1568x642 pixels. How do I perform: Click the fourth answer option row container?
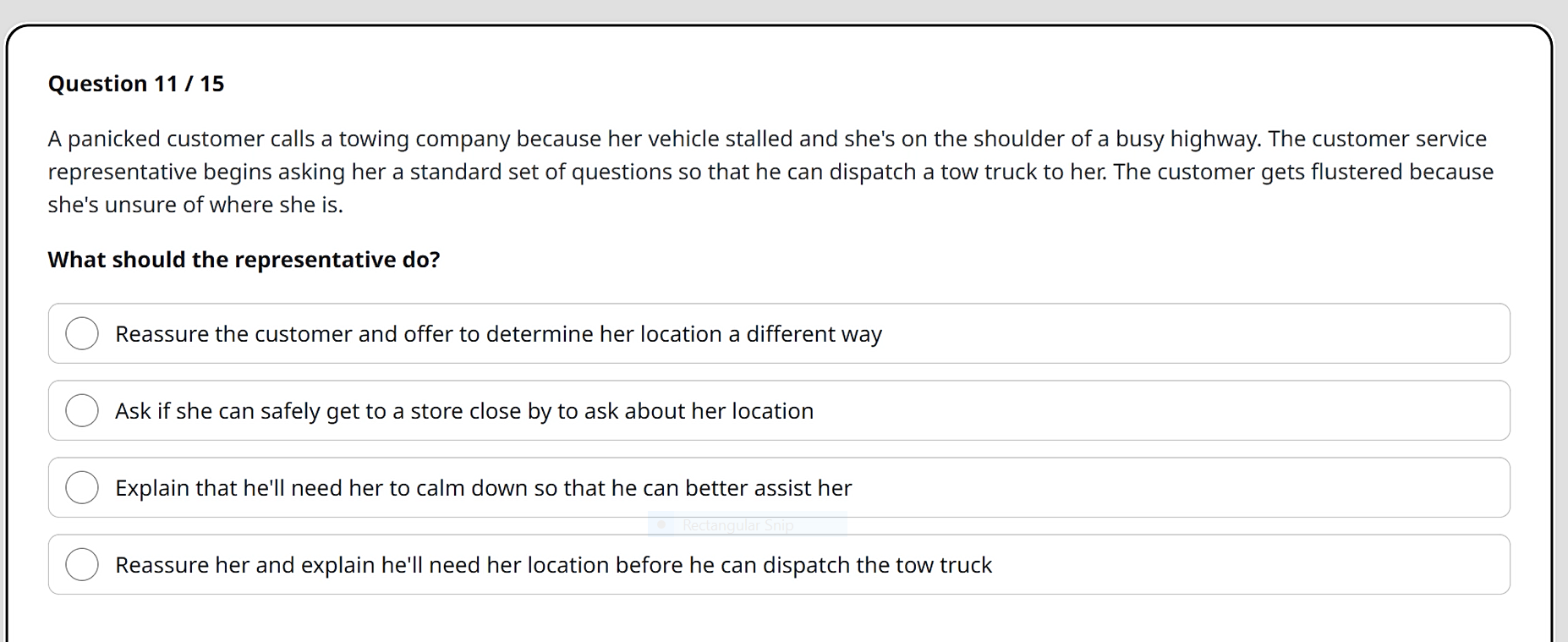click(x=778, y=564)
